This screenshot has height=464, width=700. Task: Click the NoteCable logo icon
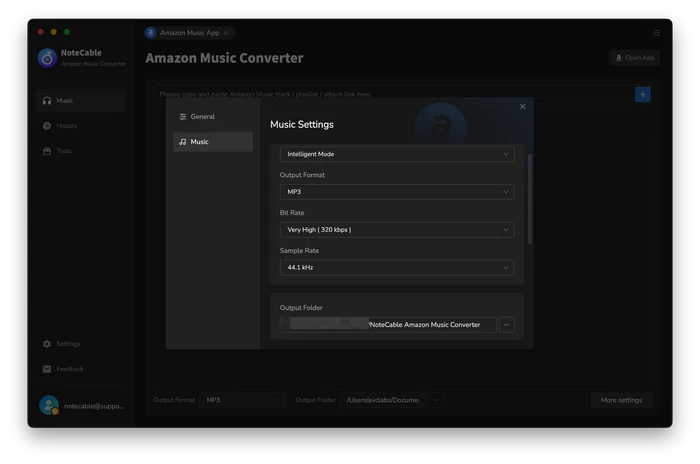pos(47,58)
